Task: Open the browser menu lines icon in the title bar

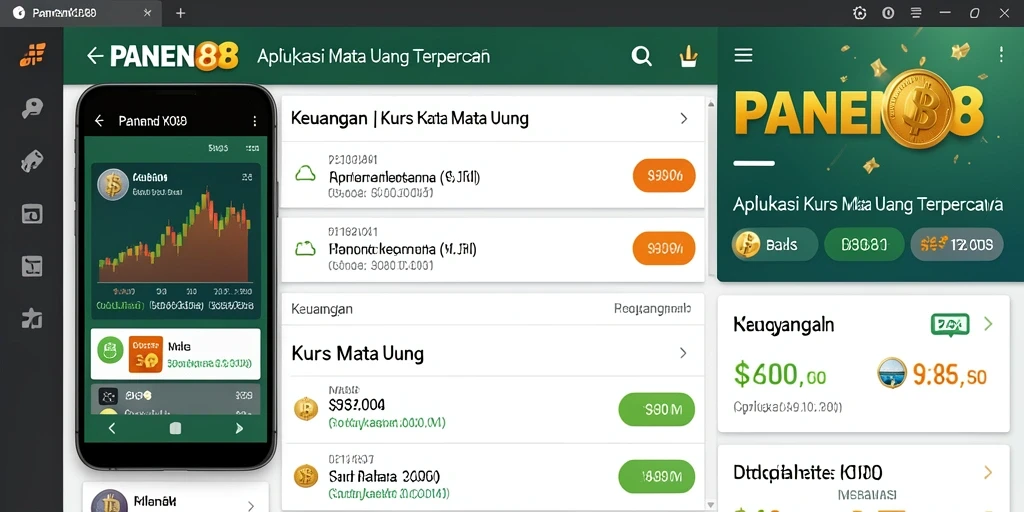Action: tap(916, 13)
